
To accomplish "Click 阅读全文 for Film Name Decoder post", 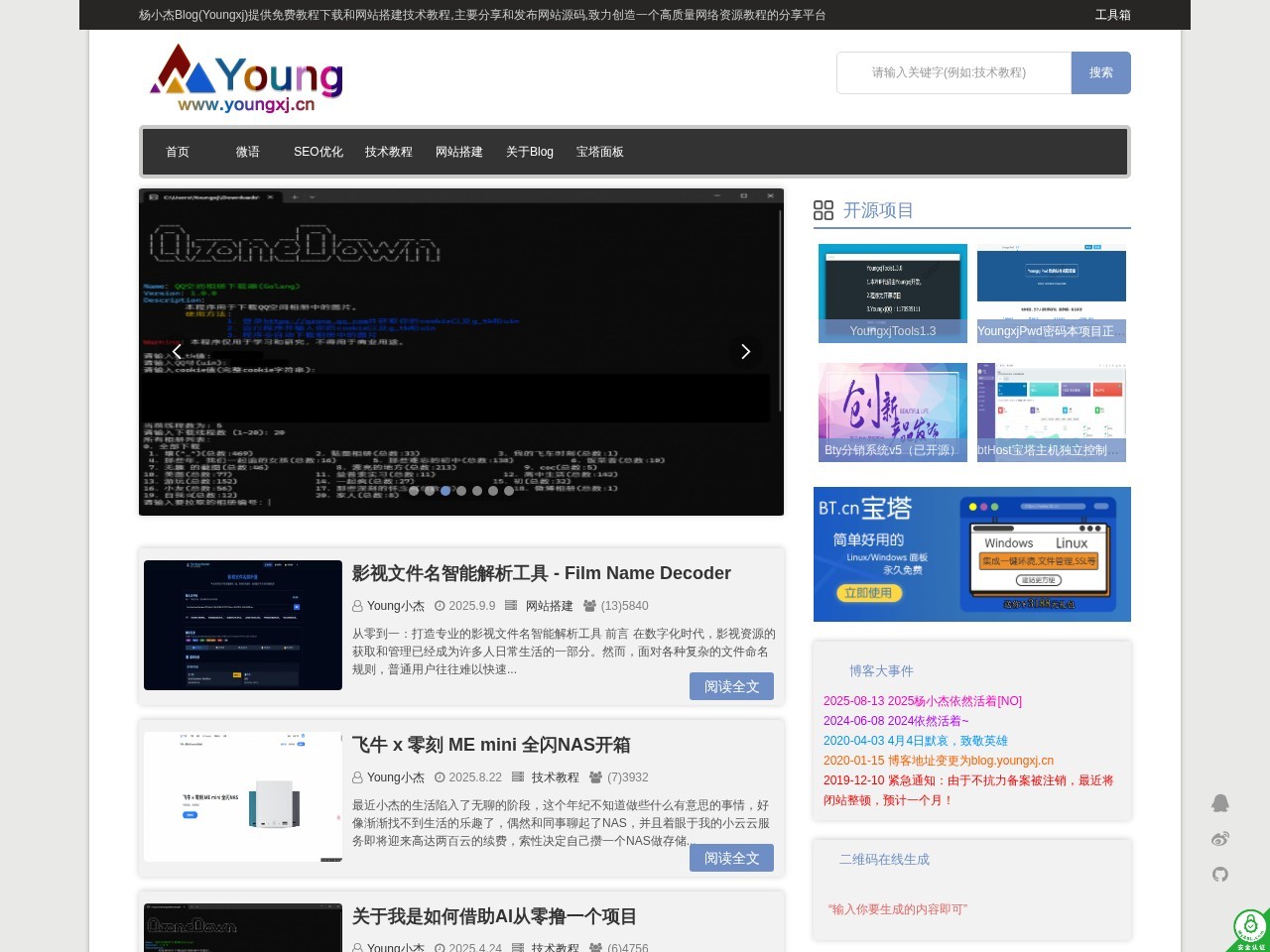I will click(x=731, y=686).
